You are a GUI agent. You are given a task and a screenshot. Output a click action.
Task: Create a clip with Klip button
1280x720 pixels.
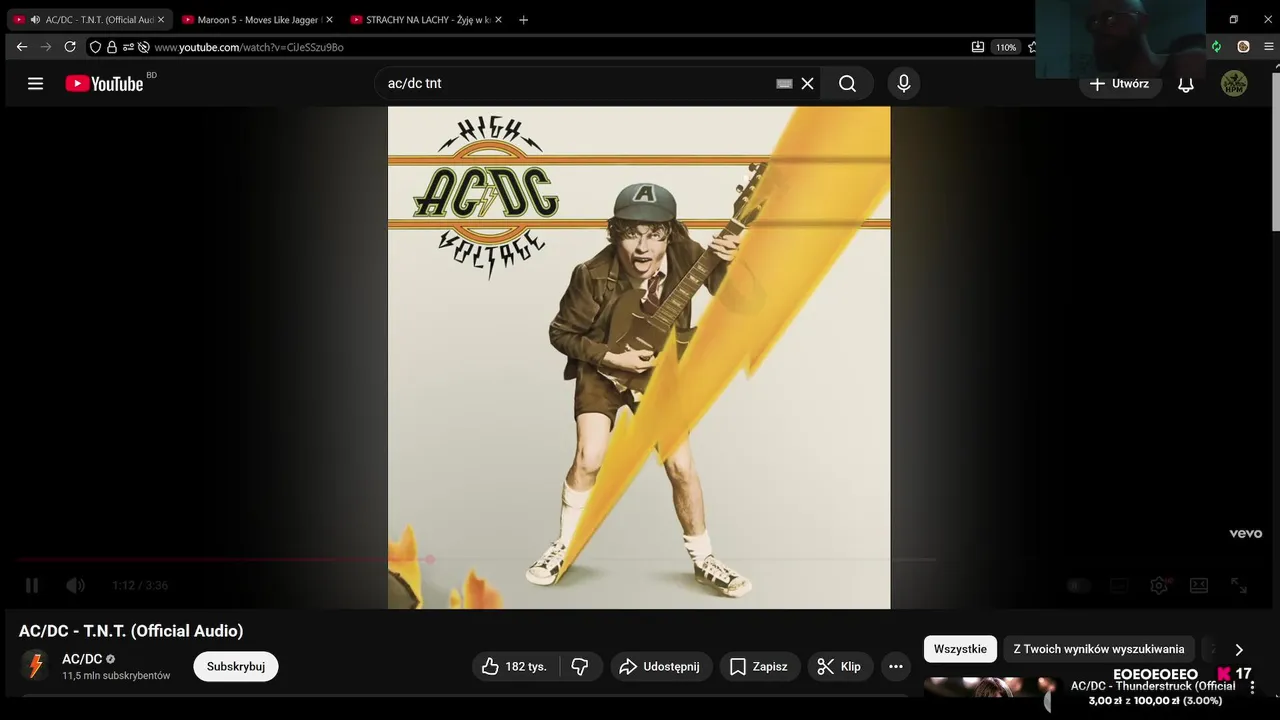(840, 666)
